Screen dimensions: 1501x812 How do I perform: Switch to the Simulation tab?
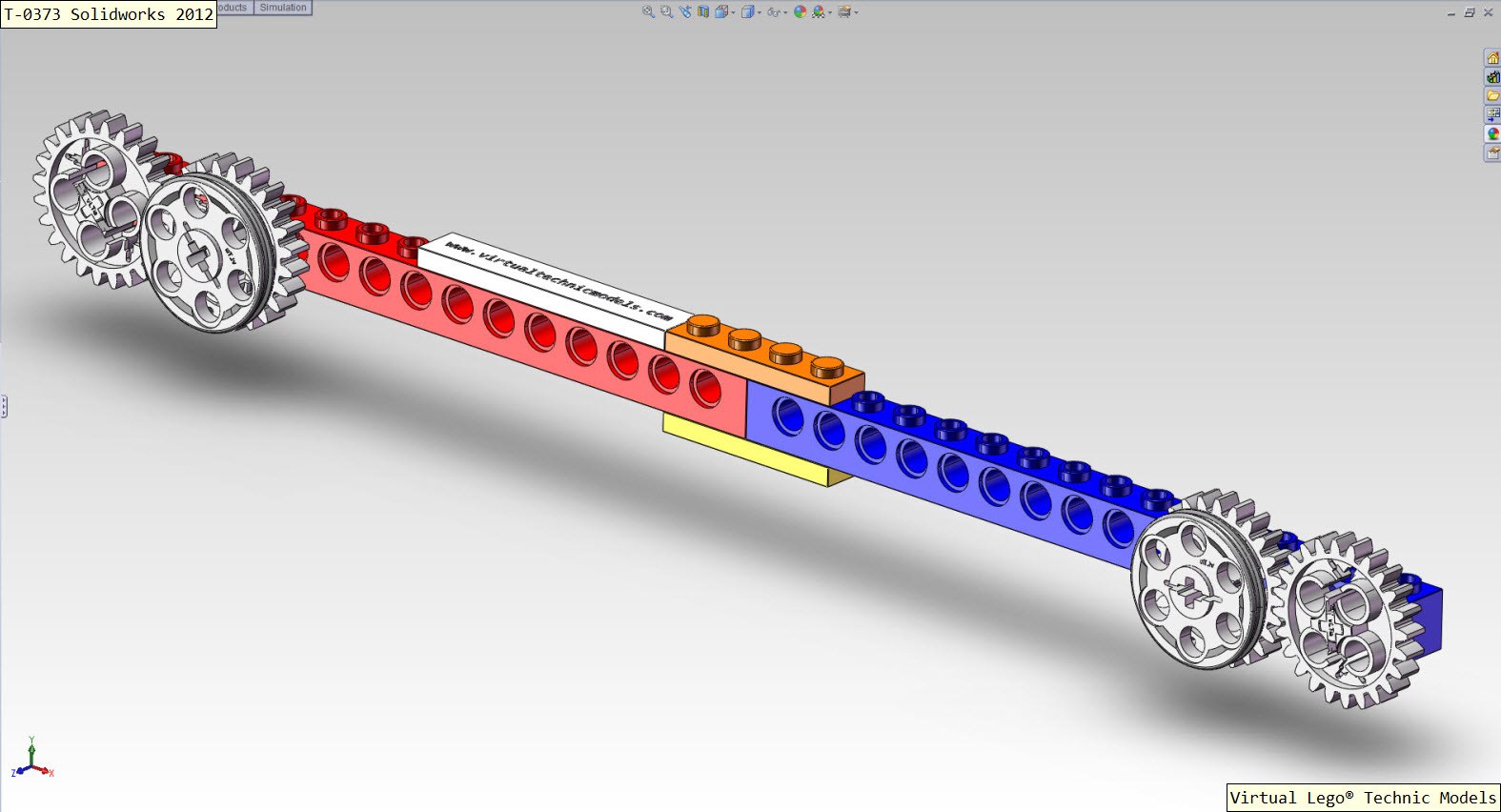[x=283, y=8]
